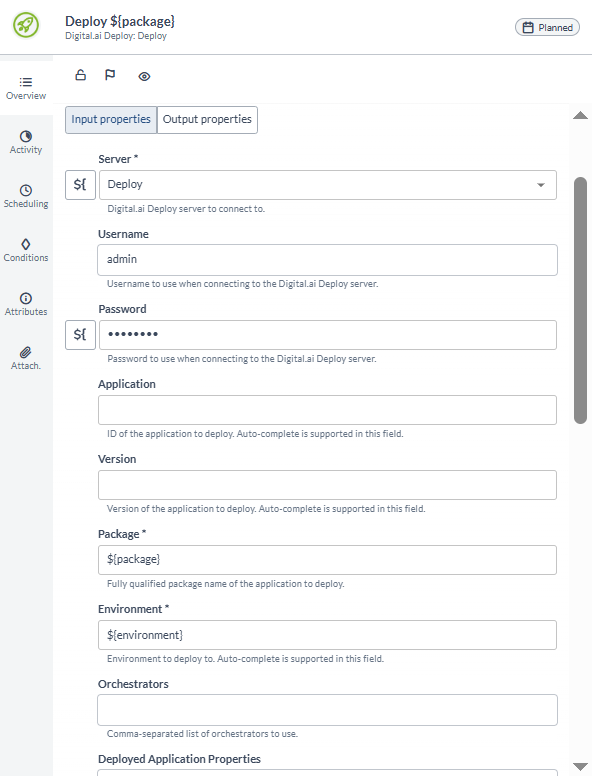Image resolution: width=592 pixels, height=776 pixels.
Task: Click the green rocket Deploy task icon
Action: [x=26, y=25]
